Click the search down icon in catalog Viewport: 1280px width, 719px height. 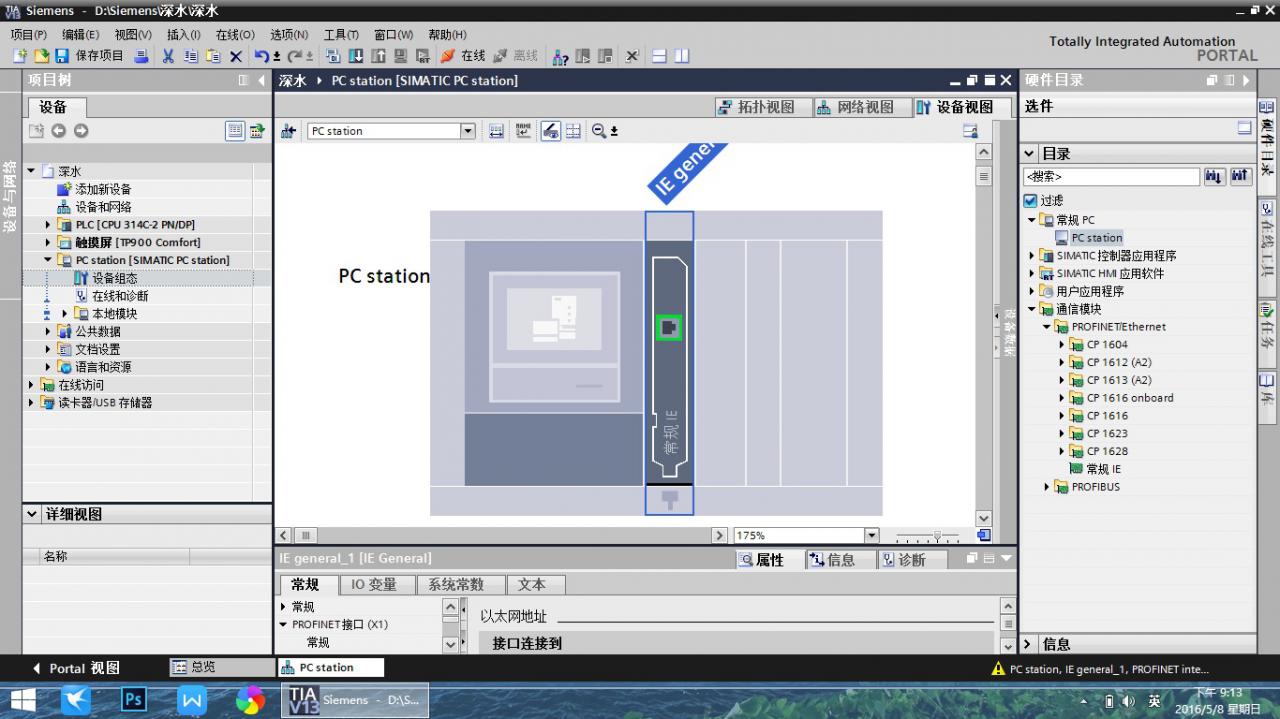click(x=1214, y=177)
